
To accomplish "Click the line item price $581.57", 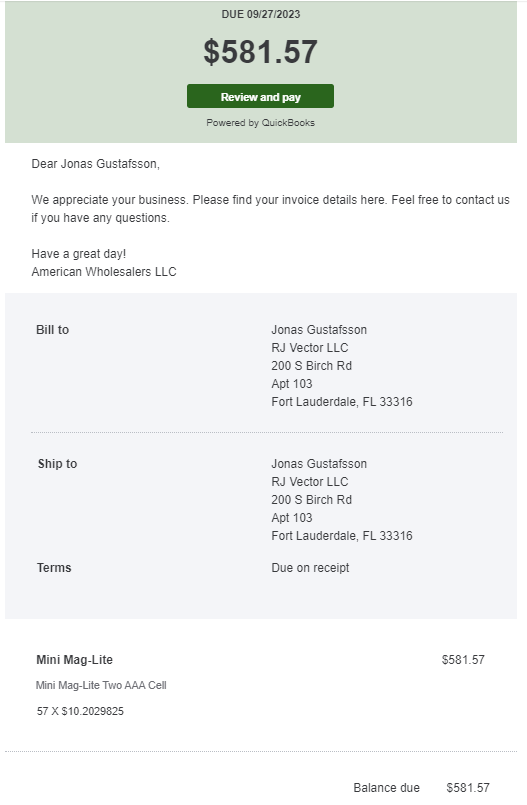I will 463,660.
